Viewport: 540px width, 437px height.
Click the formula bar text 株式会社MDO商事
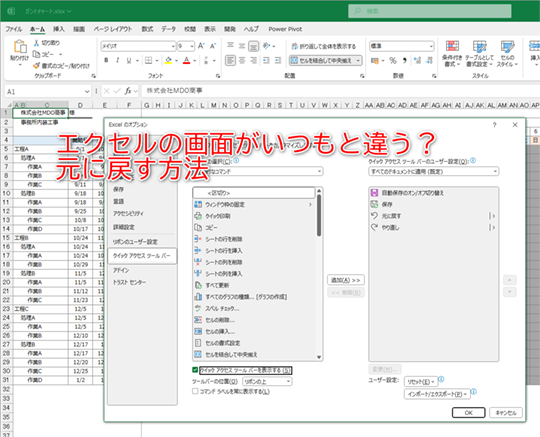(174, 91)
